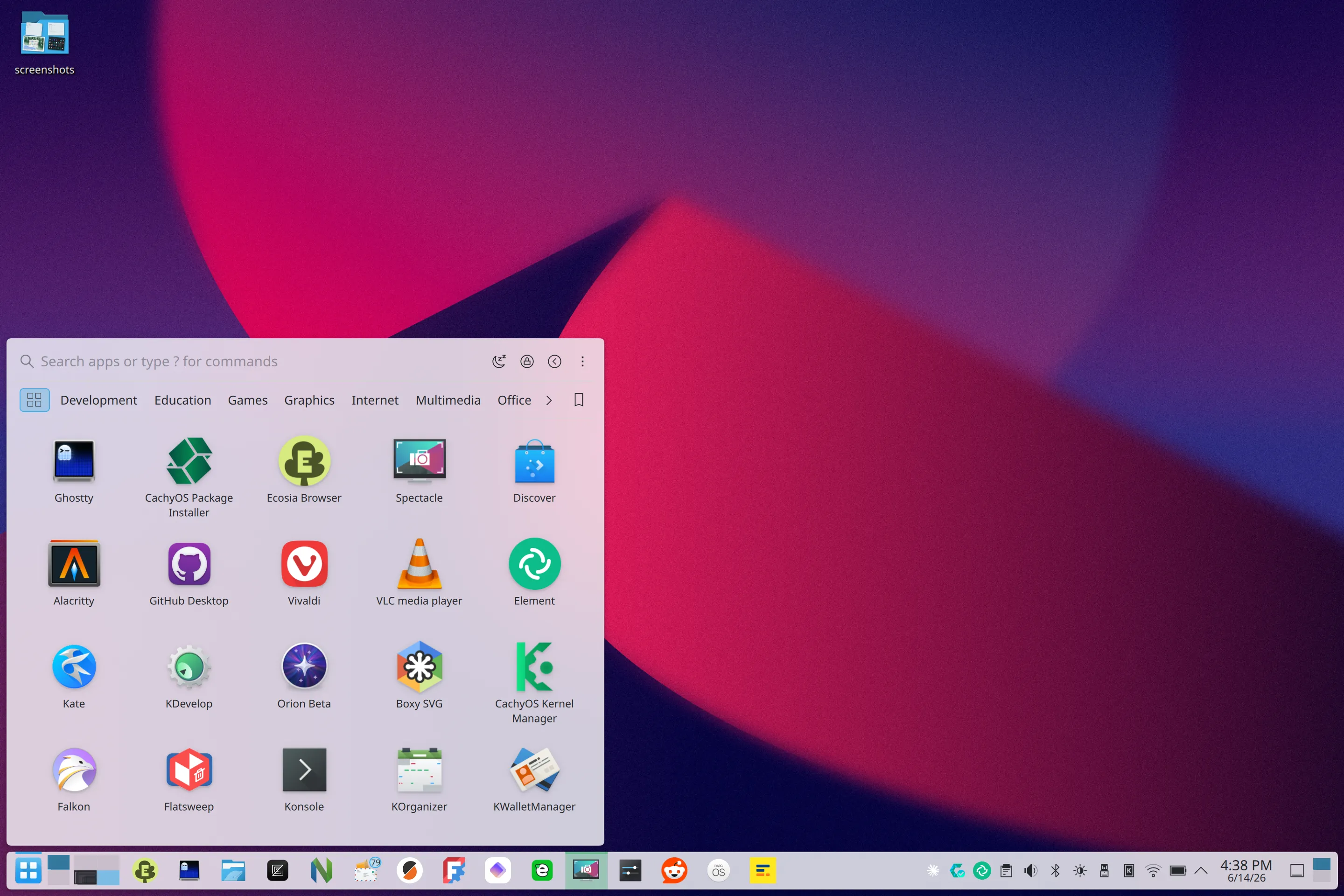Open the 4:38 PM clock calendar

click(x=1246, y=871)
